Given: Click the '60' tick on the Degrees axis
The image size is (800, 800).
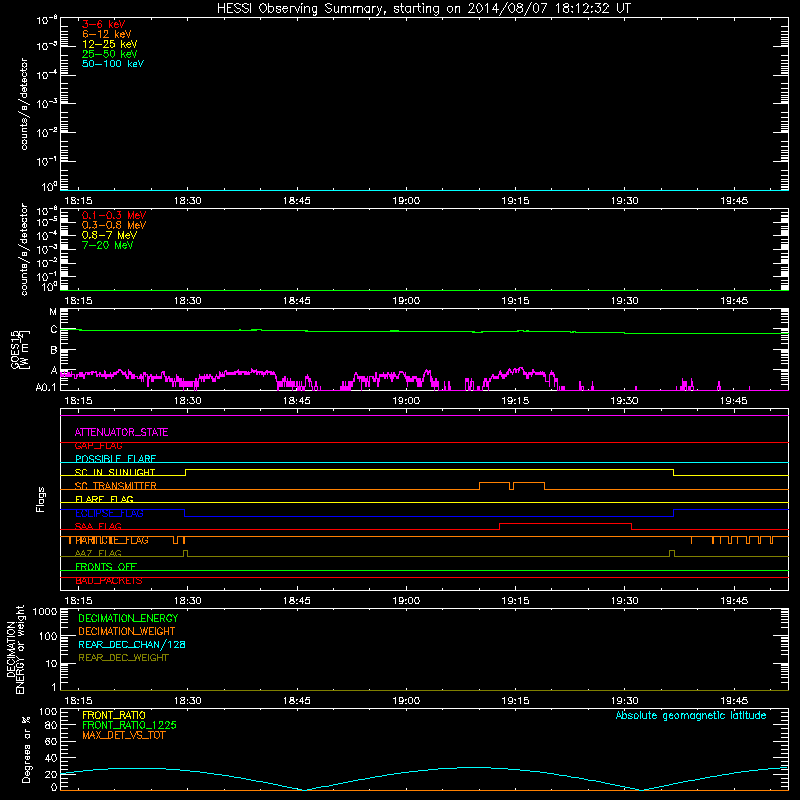Looking at the screenshot, I should click(x=51, y=742).
